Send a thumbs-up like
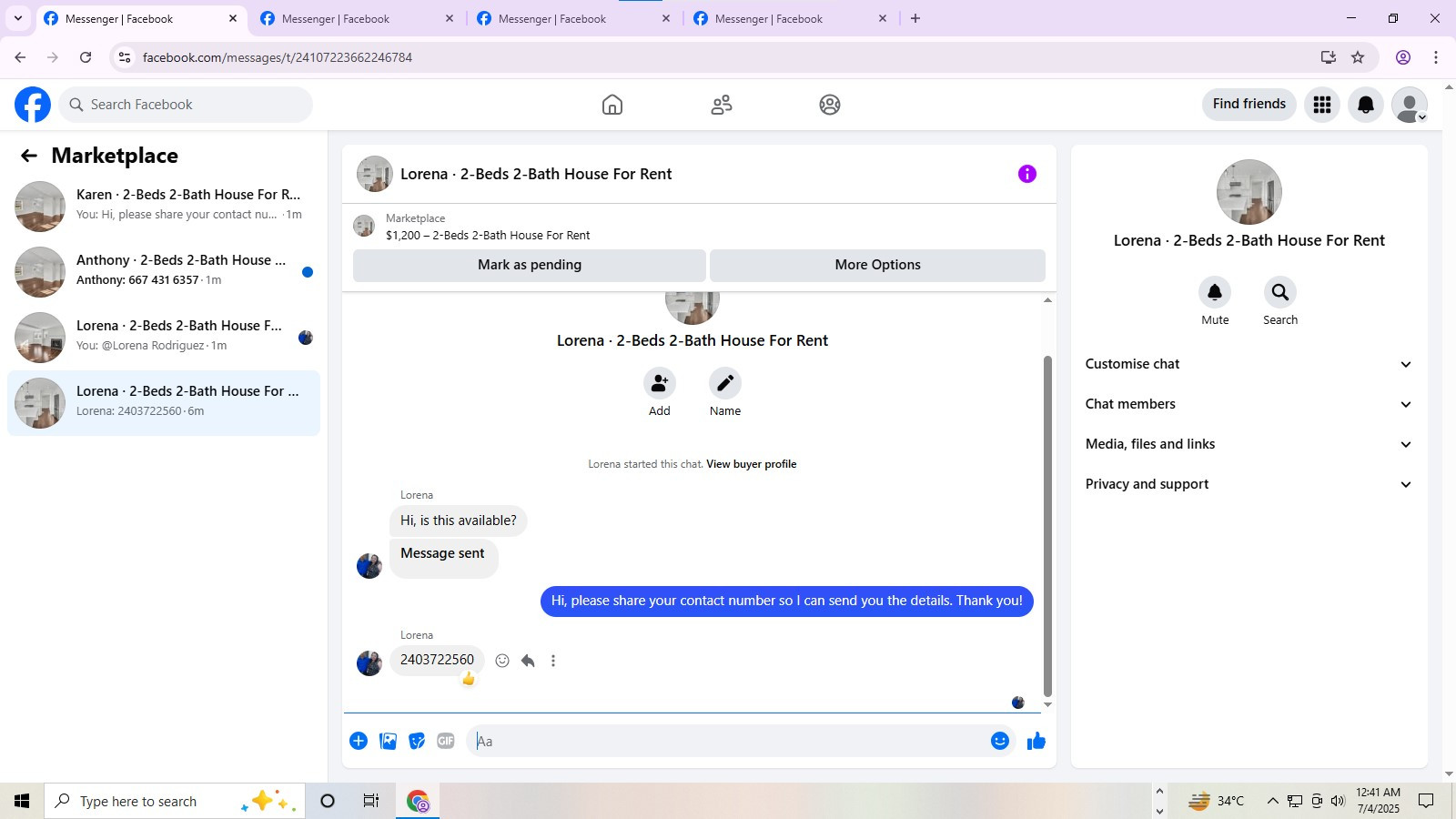This screenshot has height=819, width=1456. click(x=1036, y=741)
